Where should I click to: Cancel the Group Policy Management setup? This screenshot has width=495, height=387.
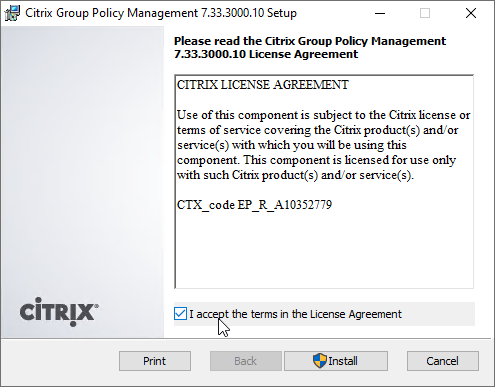click(x=443, y=361)
